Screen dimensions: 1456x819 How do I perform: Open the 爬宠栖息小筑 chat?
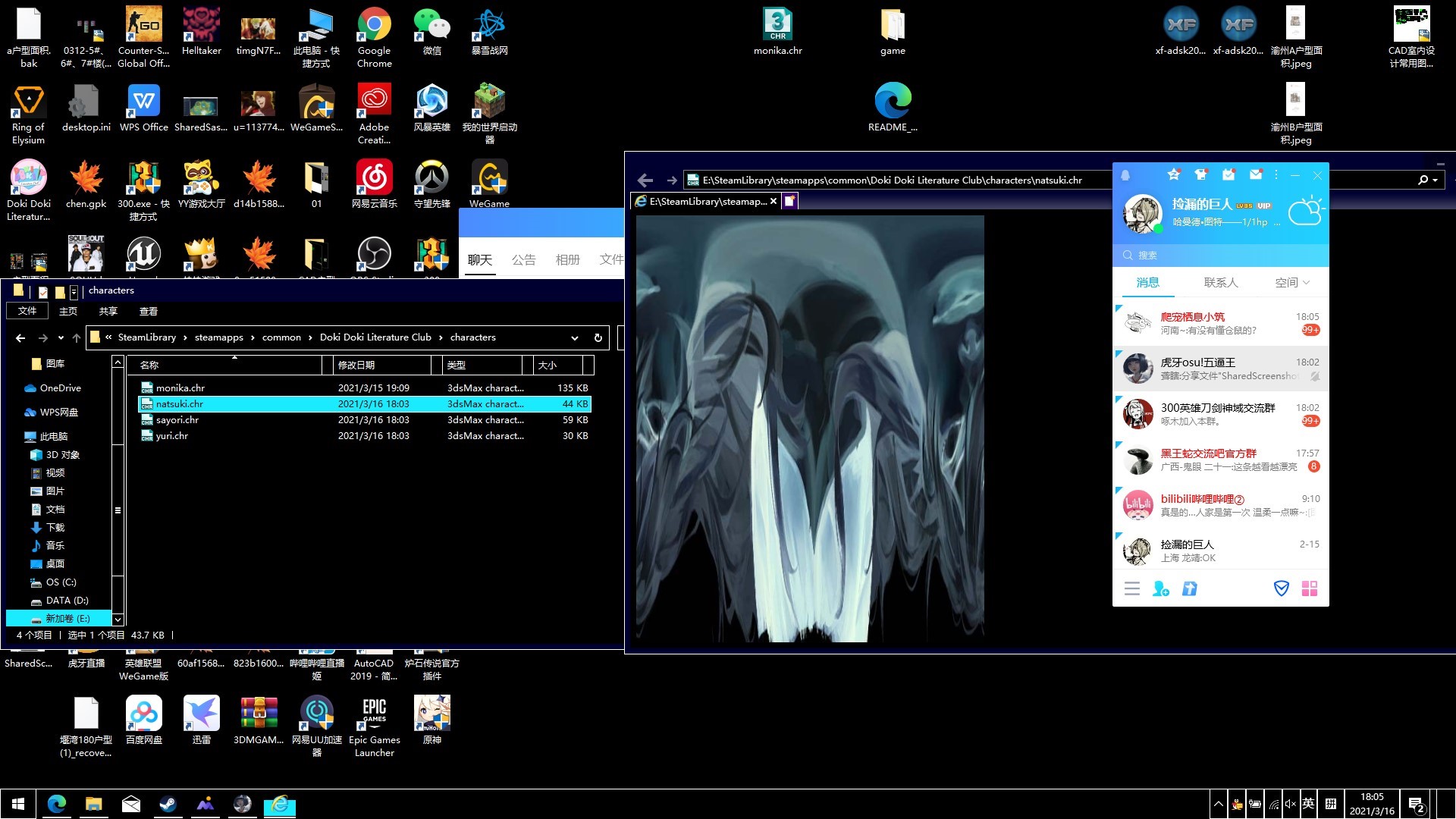[1221, 324]
